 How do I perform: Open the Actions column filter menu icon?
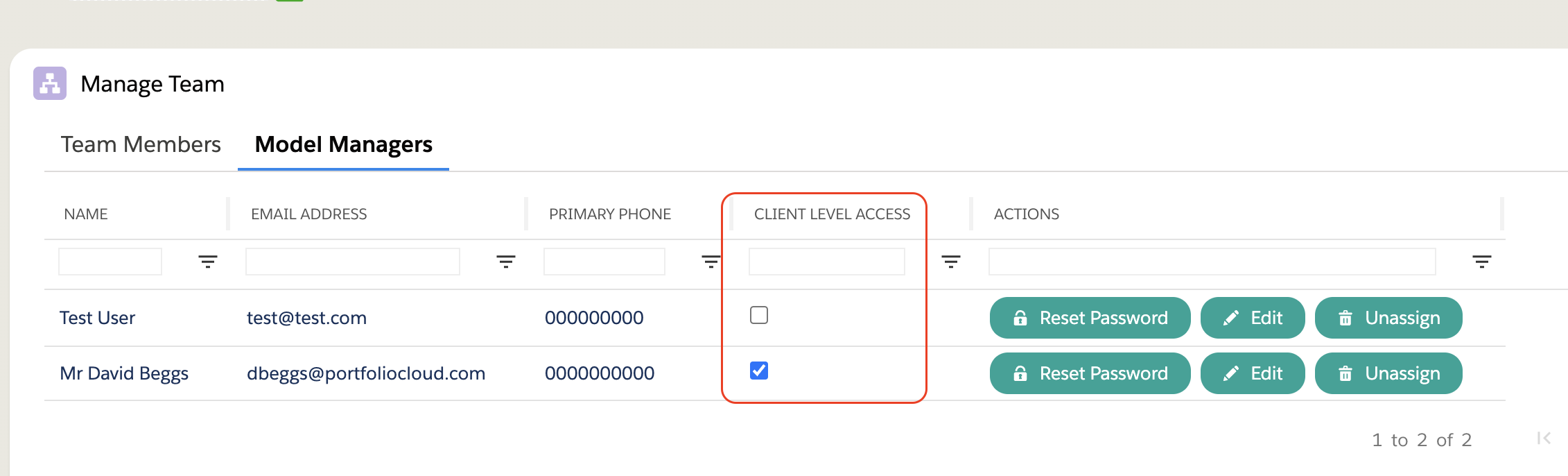(x=1481, y=262)
